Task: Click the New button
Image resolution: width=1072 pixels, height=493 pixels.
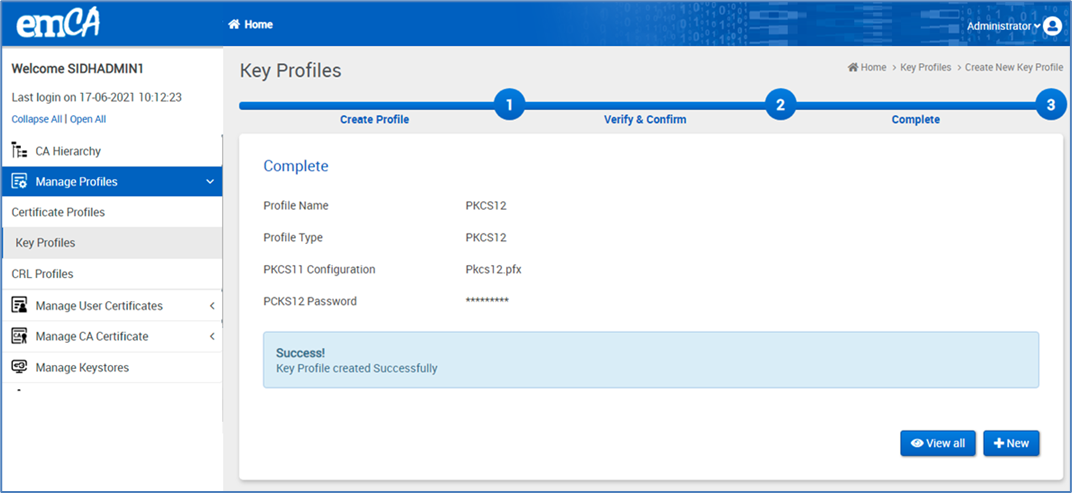Action: click(x=1011, y=443)
